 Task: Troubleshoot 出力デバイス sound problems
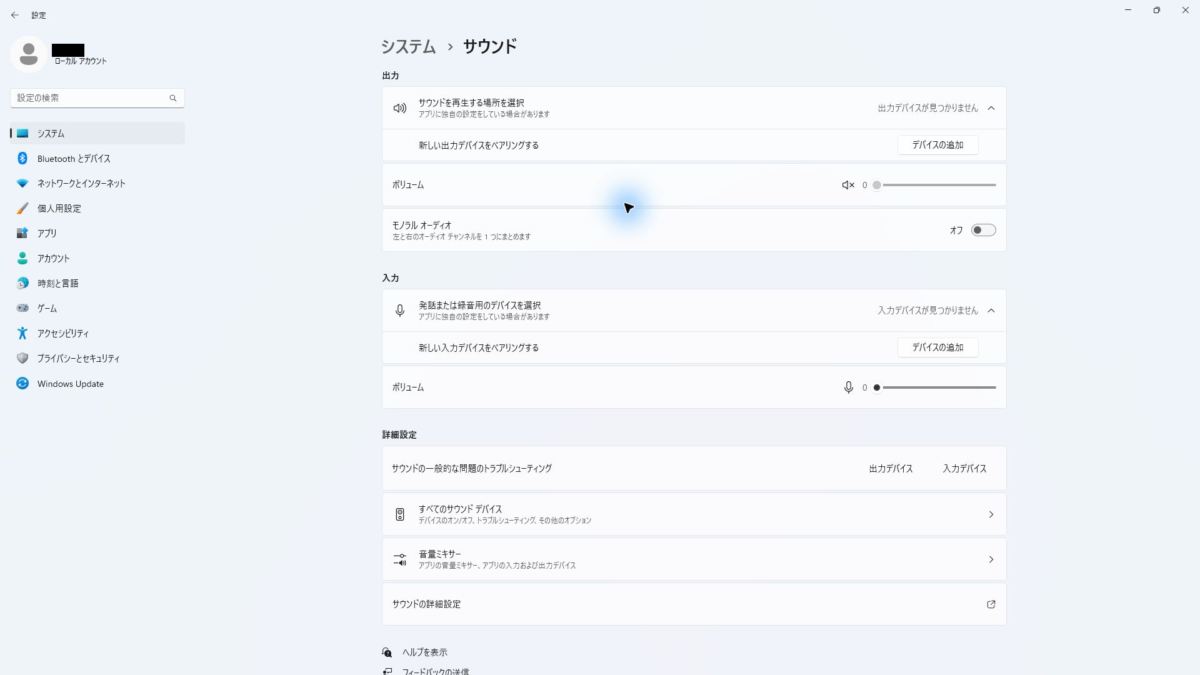(891, 468)
